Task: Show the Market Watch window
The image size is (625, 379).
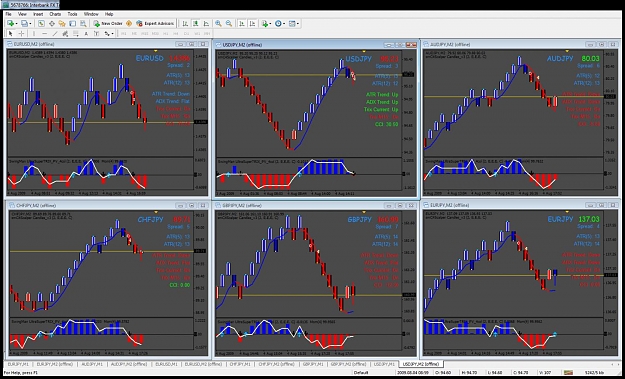Action: [x=41, y=24]
